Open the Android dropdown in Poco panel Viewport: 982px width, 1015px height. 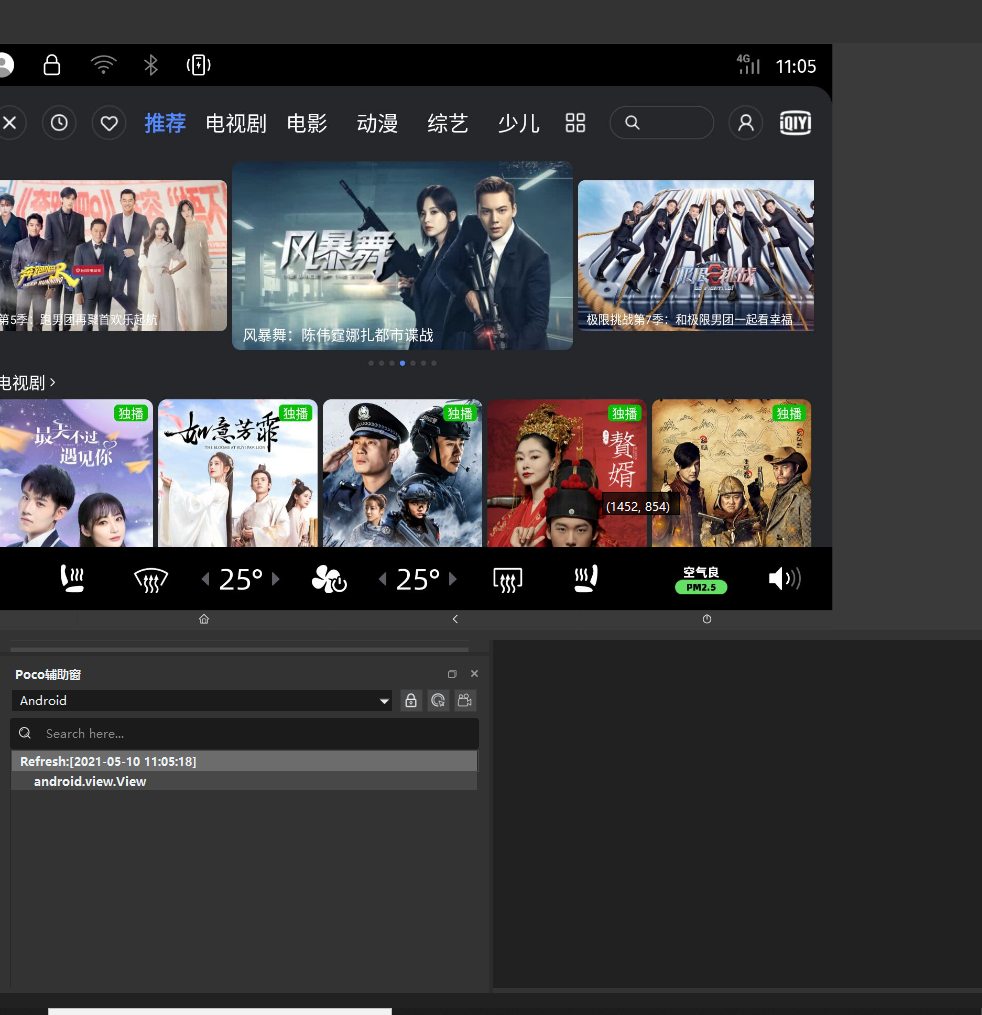pyautogui.click(x=202, y=700)
